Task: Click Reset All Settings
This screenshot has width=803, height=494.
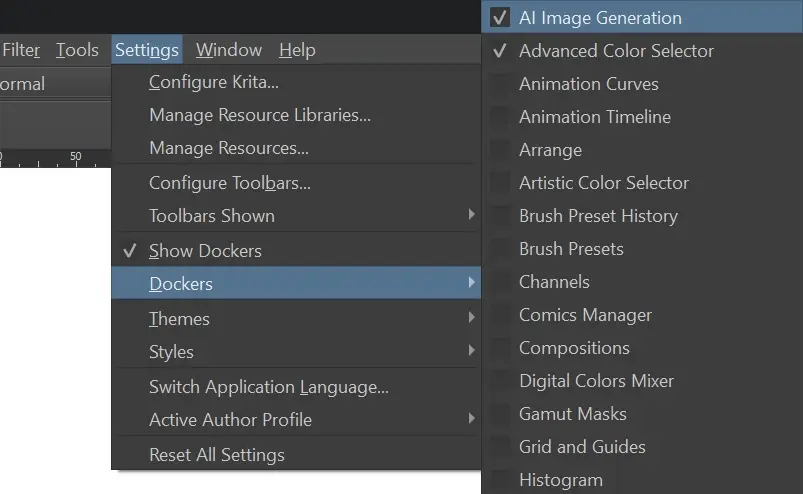Action: coord(296,455)
